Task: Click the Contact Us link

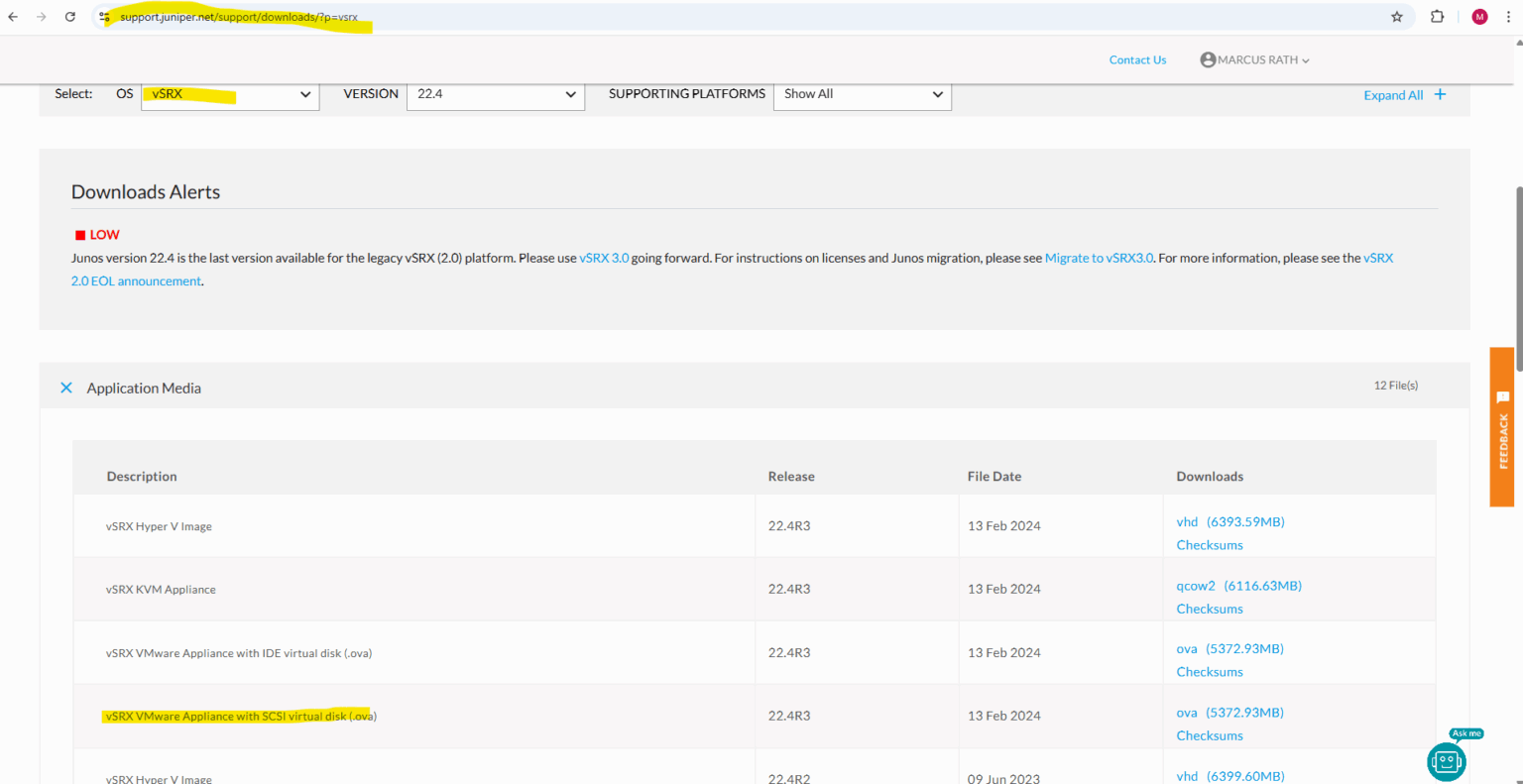Action: [1137, 60]
